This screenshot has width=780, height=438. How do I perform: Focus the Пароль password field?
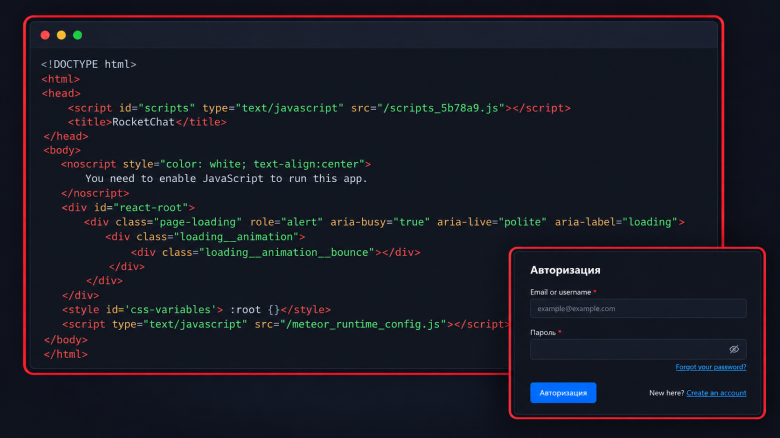638,349
